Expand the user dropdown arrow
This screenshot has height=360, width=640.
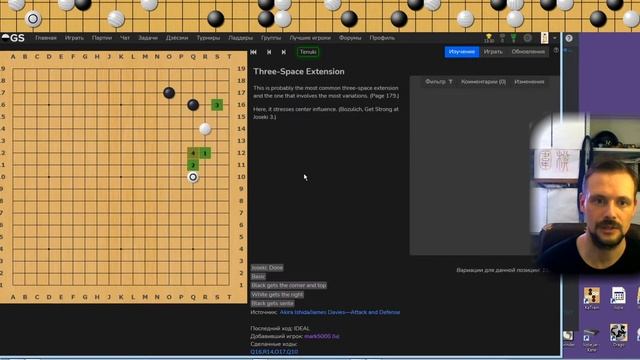click(554, 38)
